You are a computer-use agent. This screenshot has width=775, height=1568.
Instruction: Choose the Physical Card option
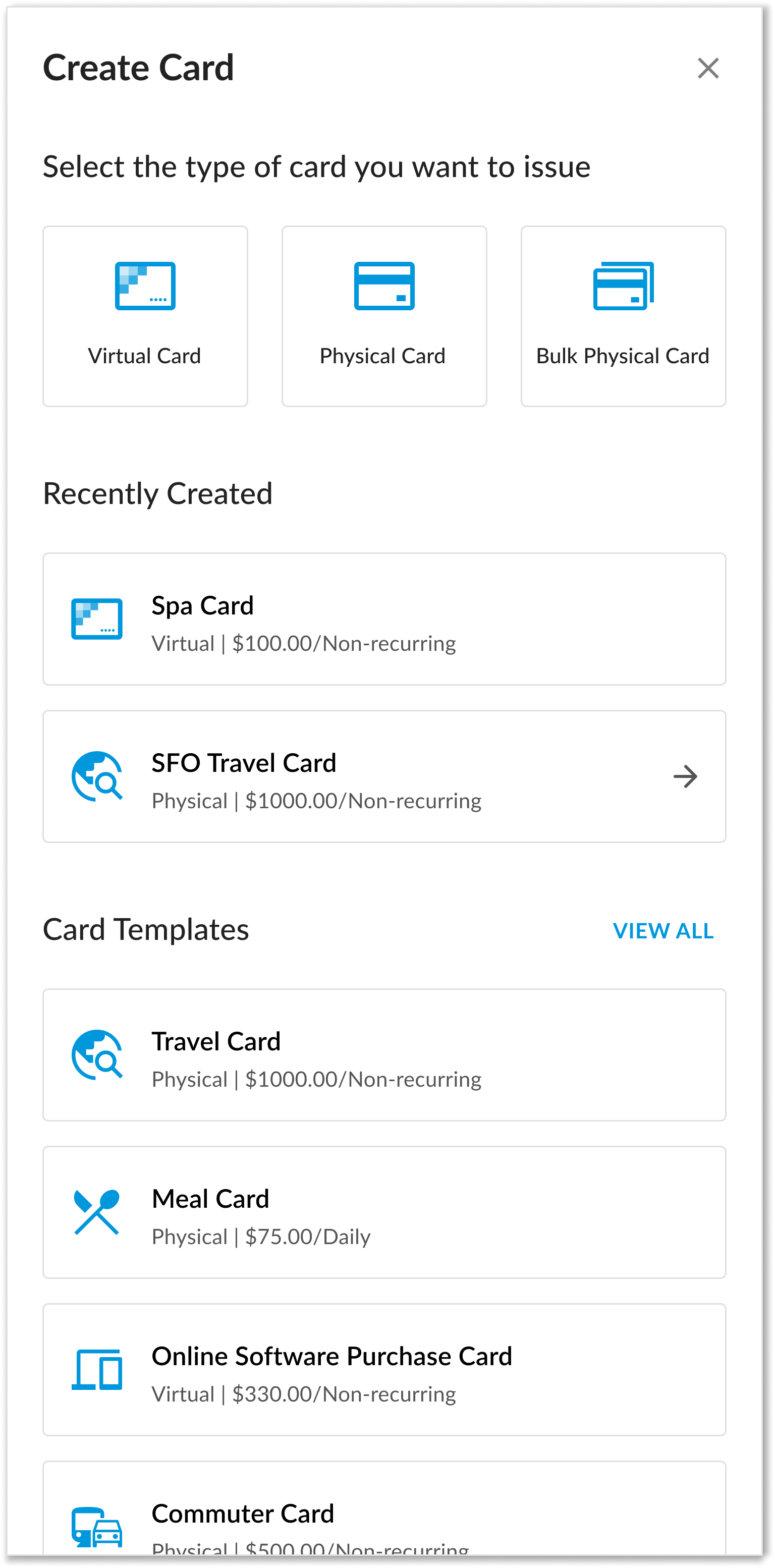tap(383, 356)
